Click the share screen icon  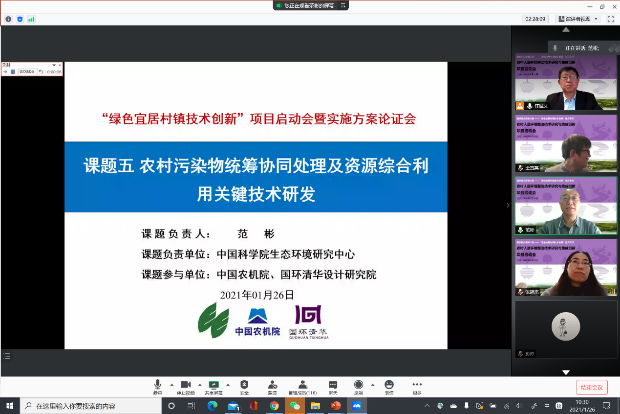tap(214, 386)
